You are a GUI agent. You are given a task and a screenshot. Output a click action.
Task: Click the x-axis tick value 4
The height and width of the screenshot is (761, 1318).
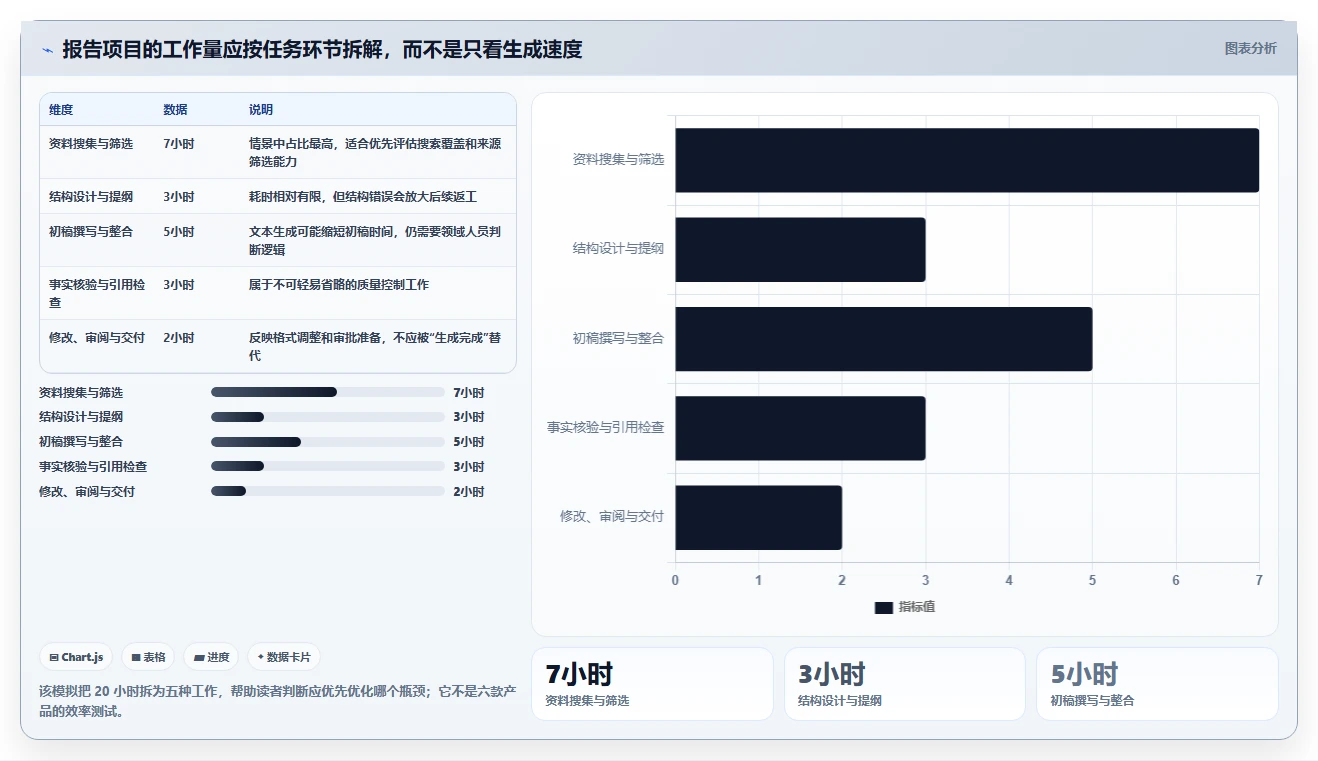[1009, 580]
